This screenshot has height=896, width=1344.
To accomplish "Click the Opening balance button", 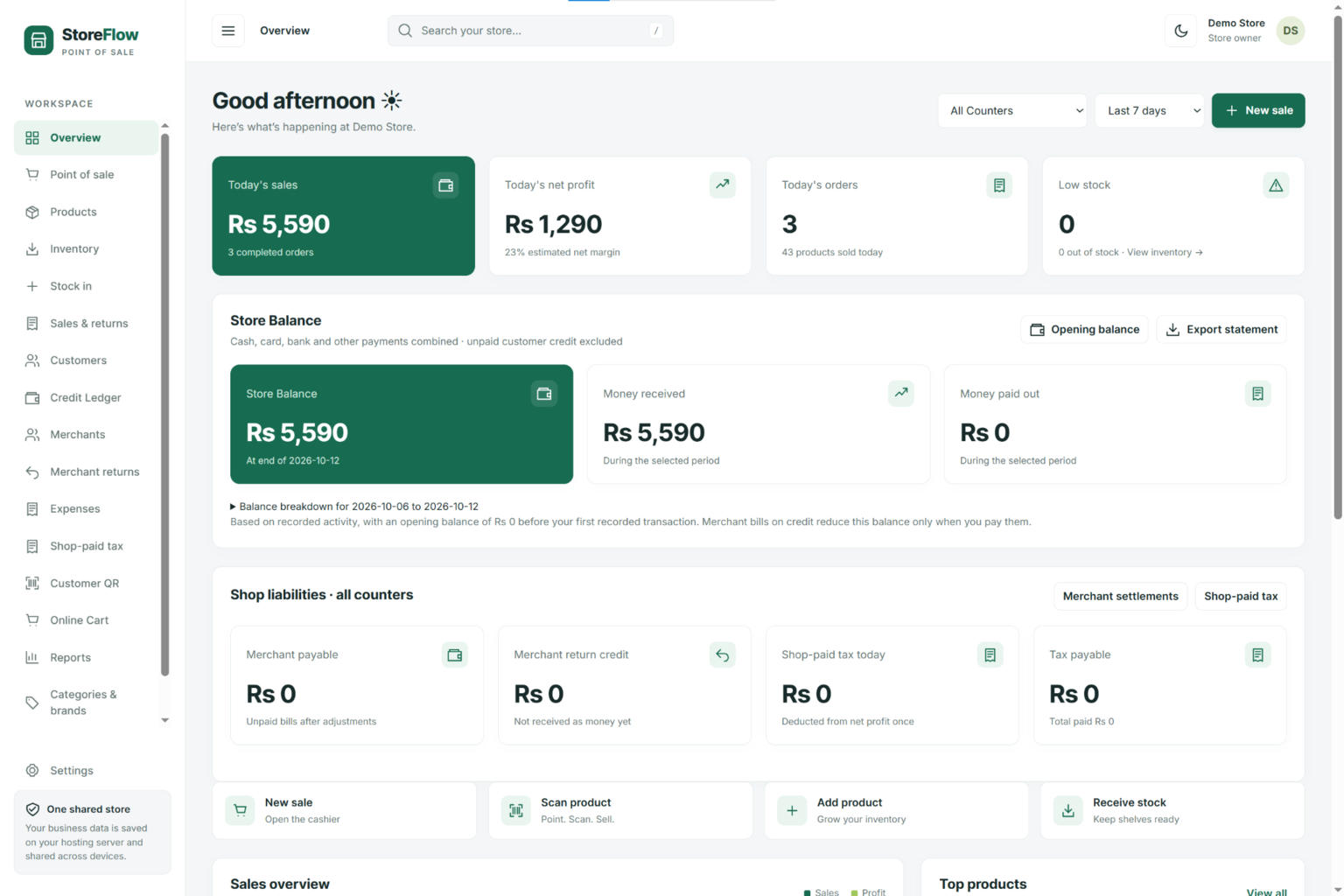I will coord(1084,330).
